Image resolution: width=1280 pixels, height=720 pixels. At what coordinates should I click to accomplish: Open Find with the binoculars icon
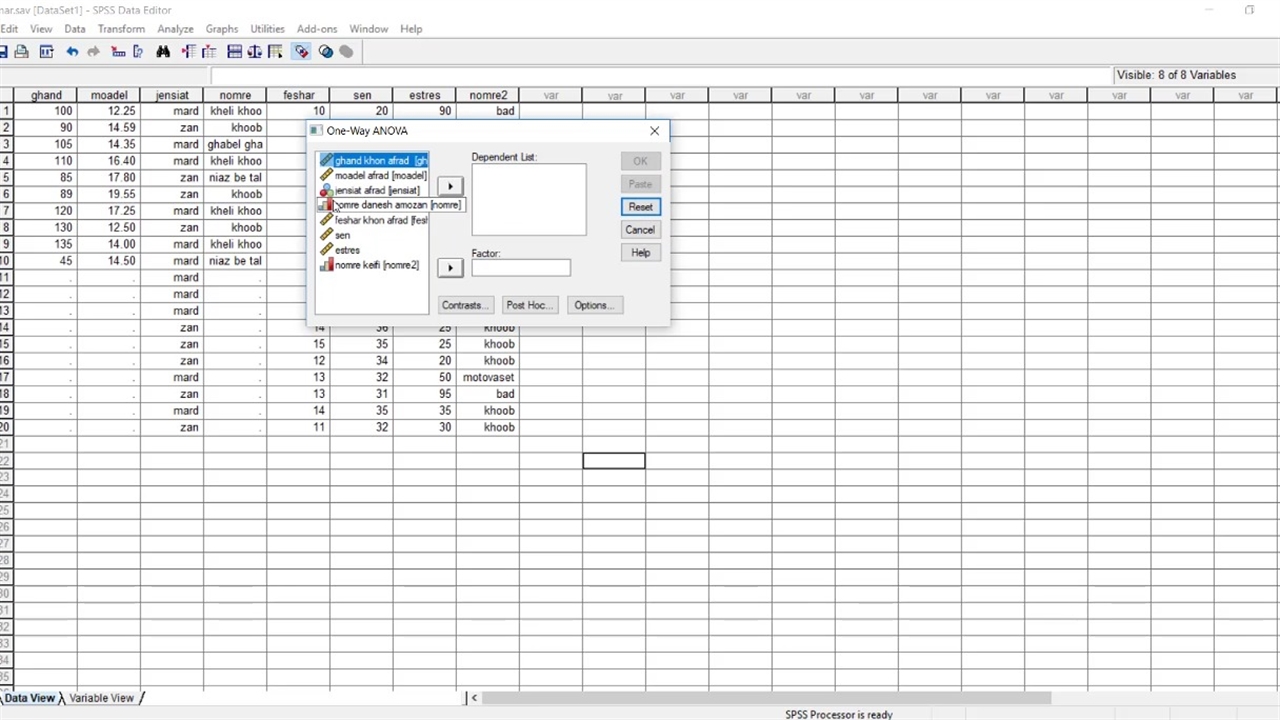pyautogui.click(x=163, y=52)
